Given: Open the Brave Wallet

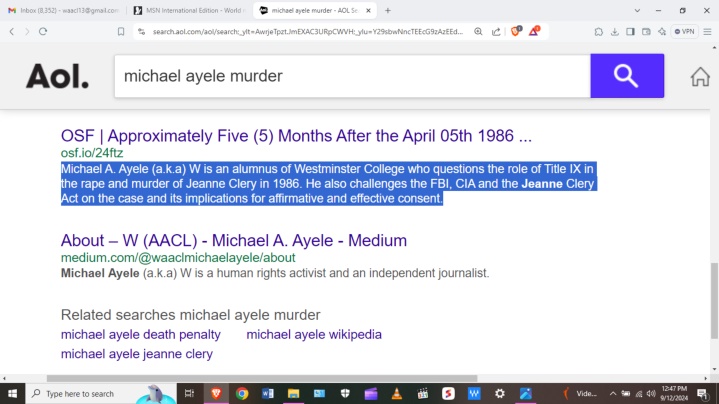Looking at the screenshot, I should [646, 32].
